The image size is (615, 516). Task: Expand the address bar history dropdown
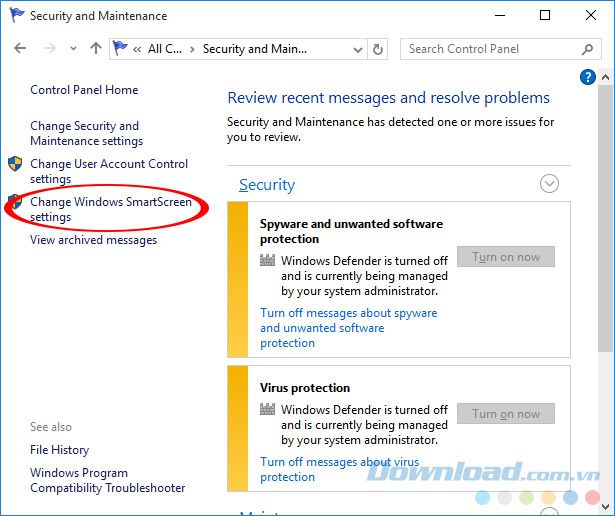point(357,49)
